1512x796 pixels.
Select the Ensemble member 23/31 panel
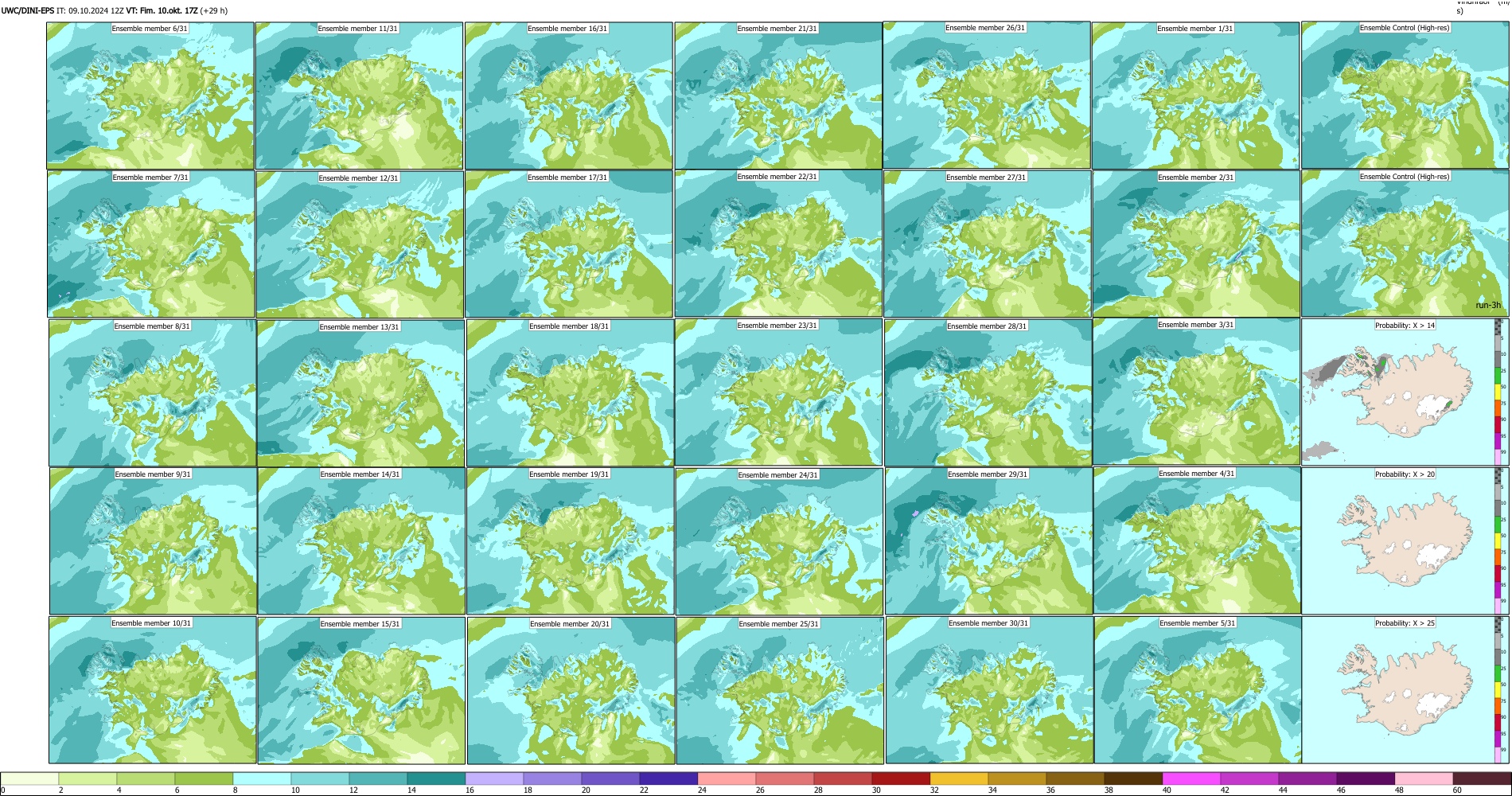(x=778, y=392)
